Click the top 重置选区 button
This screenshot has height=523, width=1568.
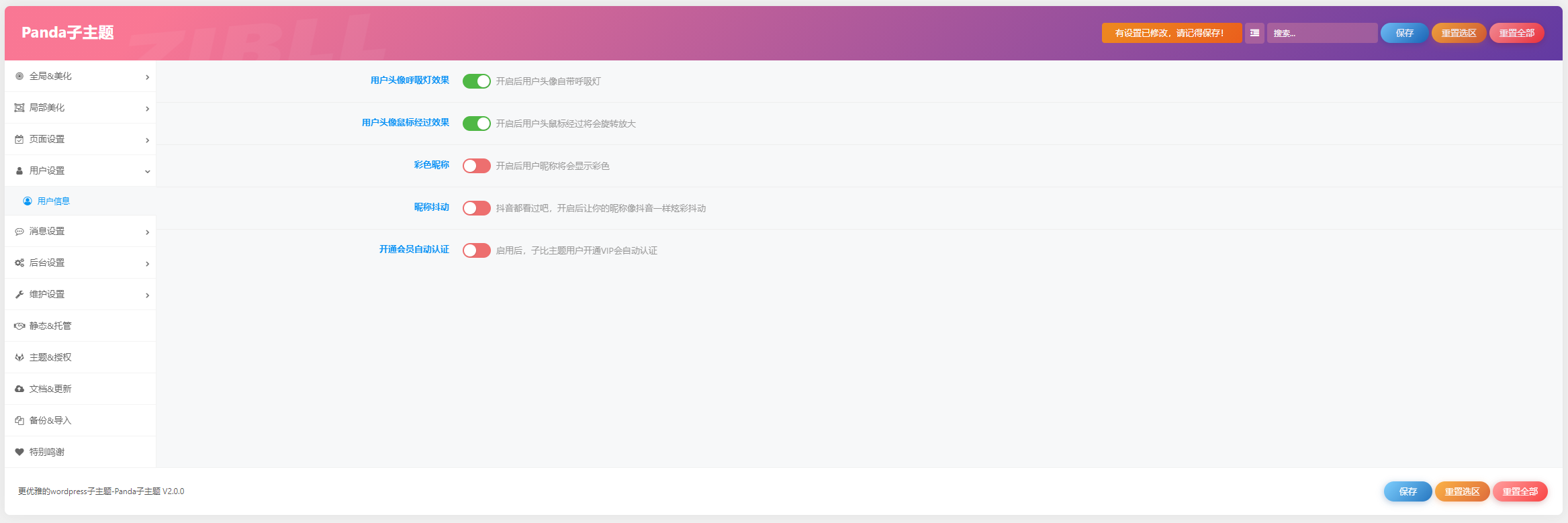(1459, 33)
